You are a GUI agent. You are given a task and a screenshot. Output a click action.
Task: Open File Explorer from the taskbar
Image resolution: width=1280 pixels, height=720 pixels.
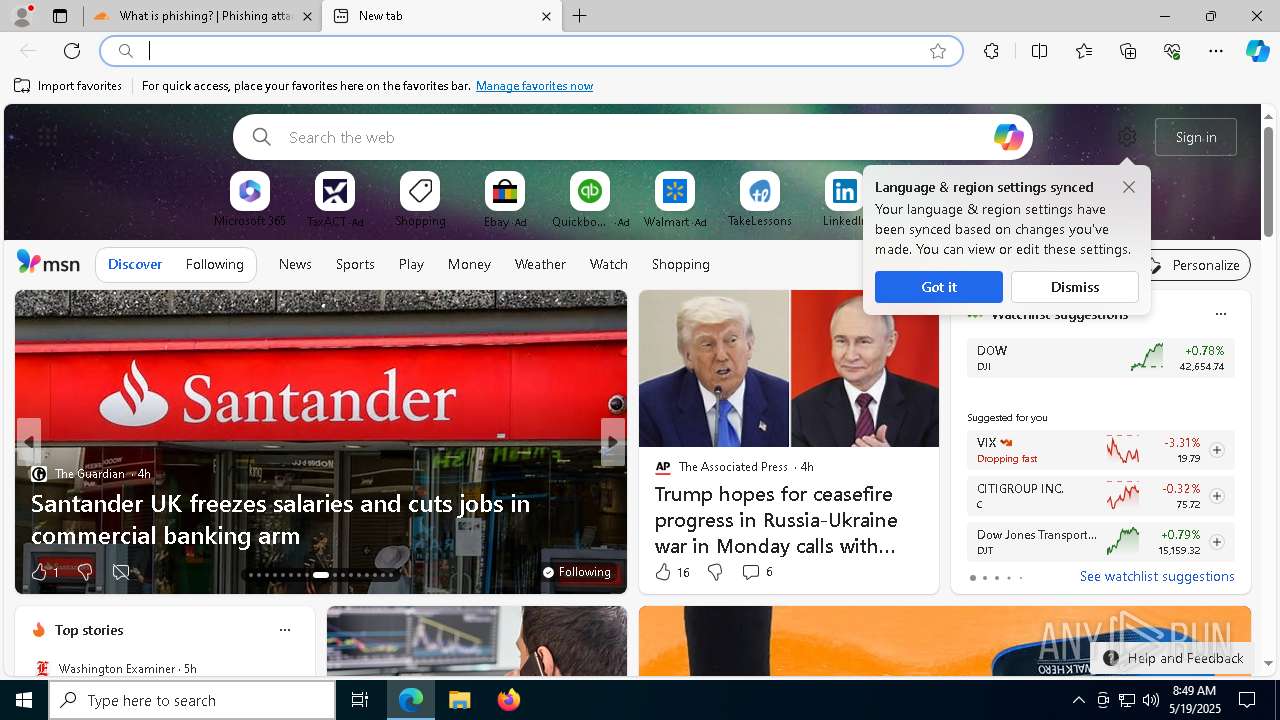point(459,700)
